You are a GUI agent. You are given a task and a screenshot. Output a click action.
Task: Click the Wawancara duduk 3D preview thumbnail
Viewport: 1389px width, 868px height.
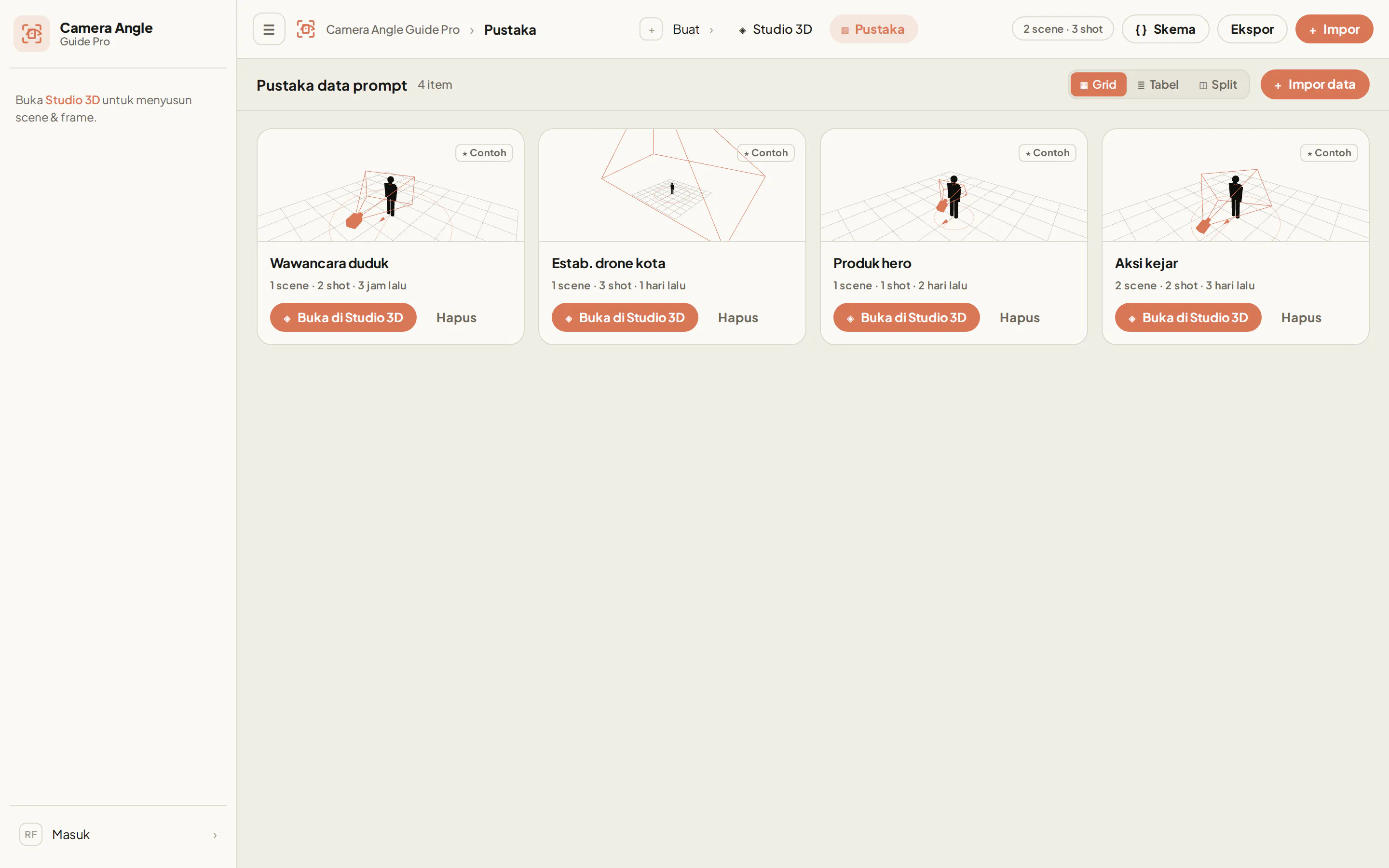pos(390,186)
